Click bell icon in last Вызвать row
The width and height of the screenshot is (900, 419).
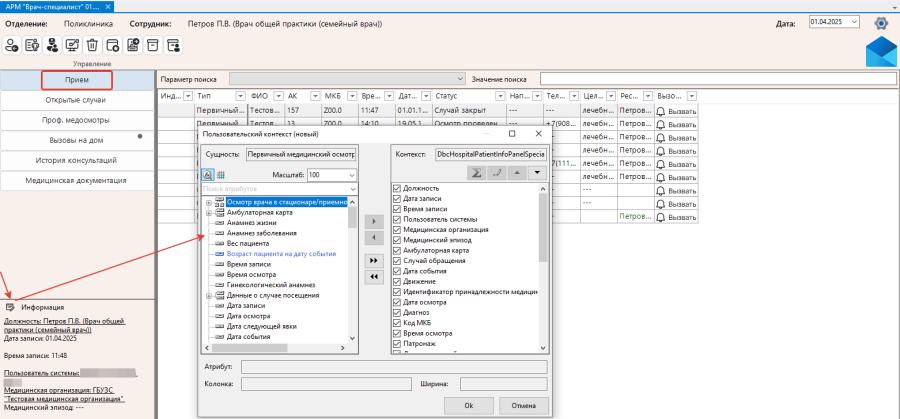pyautogui.click(x=661, y=218)
